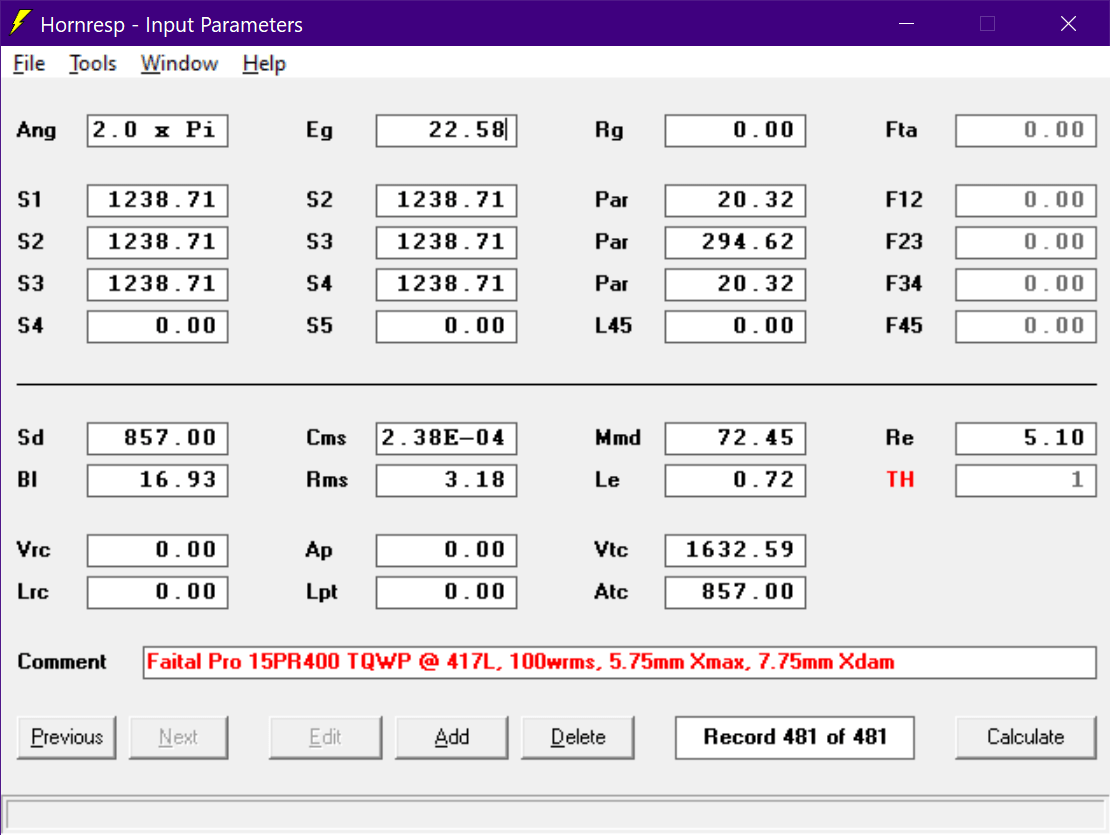Minimize the Hornresp window
1110x835 pixels.
(906, 23)
